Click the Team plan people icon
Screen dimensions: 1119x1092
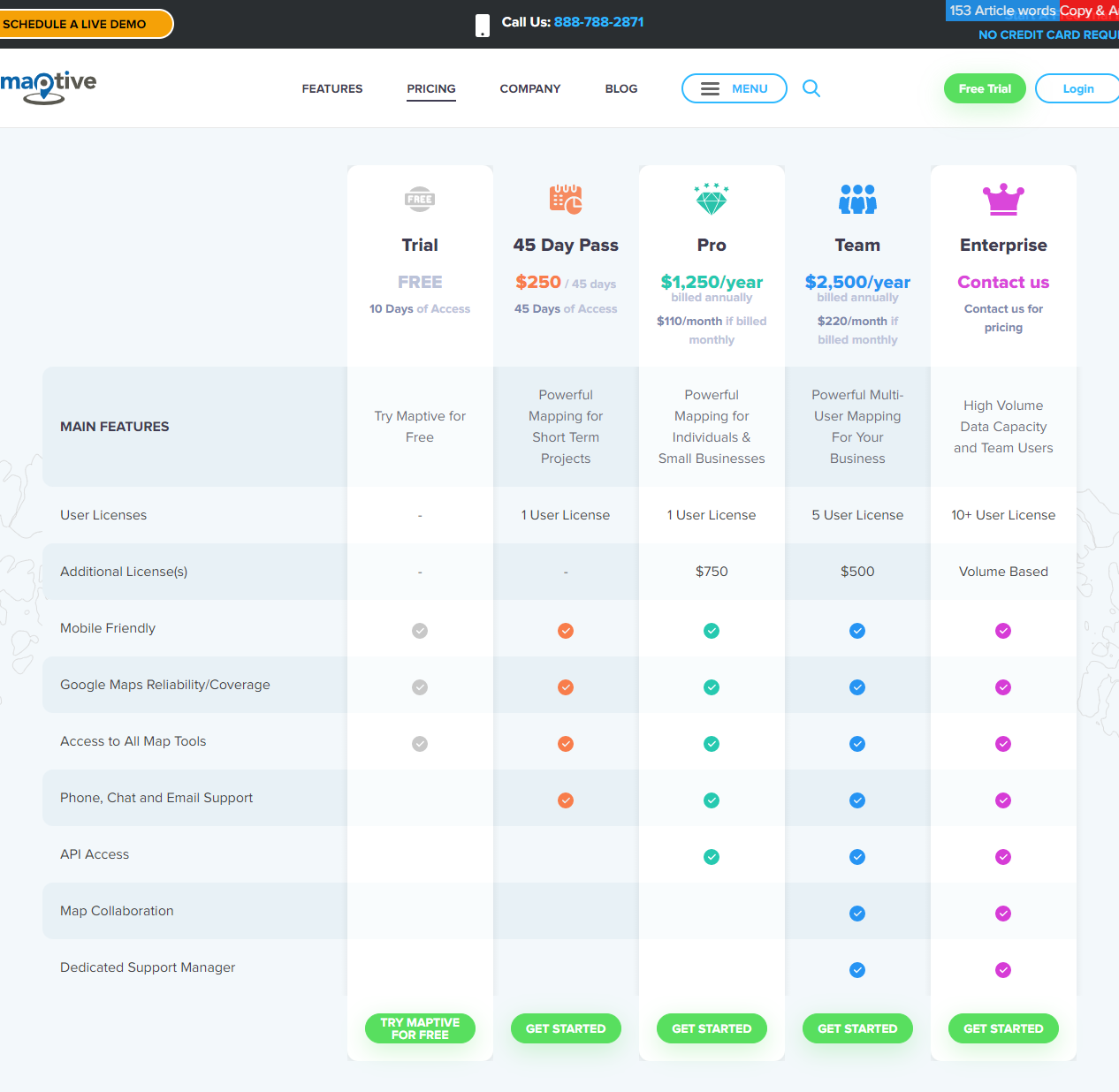pos(857,200)
